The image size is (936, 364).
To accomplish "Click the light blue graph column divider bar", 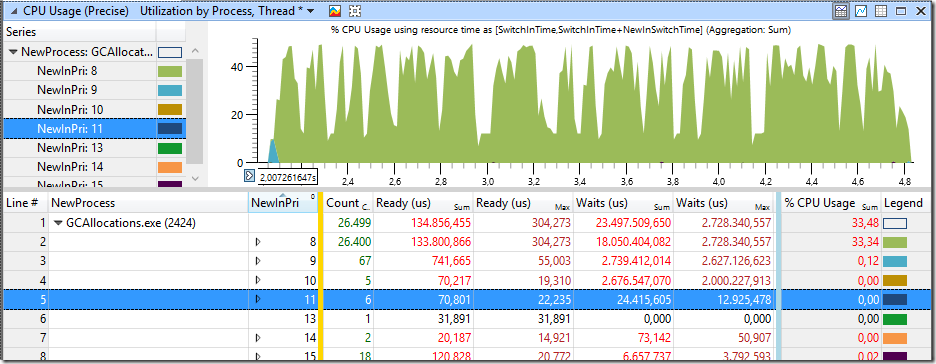I will click(x=778, y=276).
